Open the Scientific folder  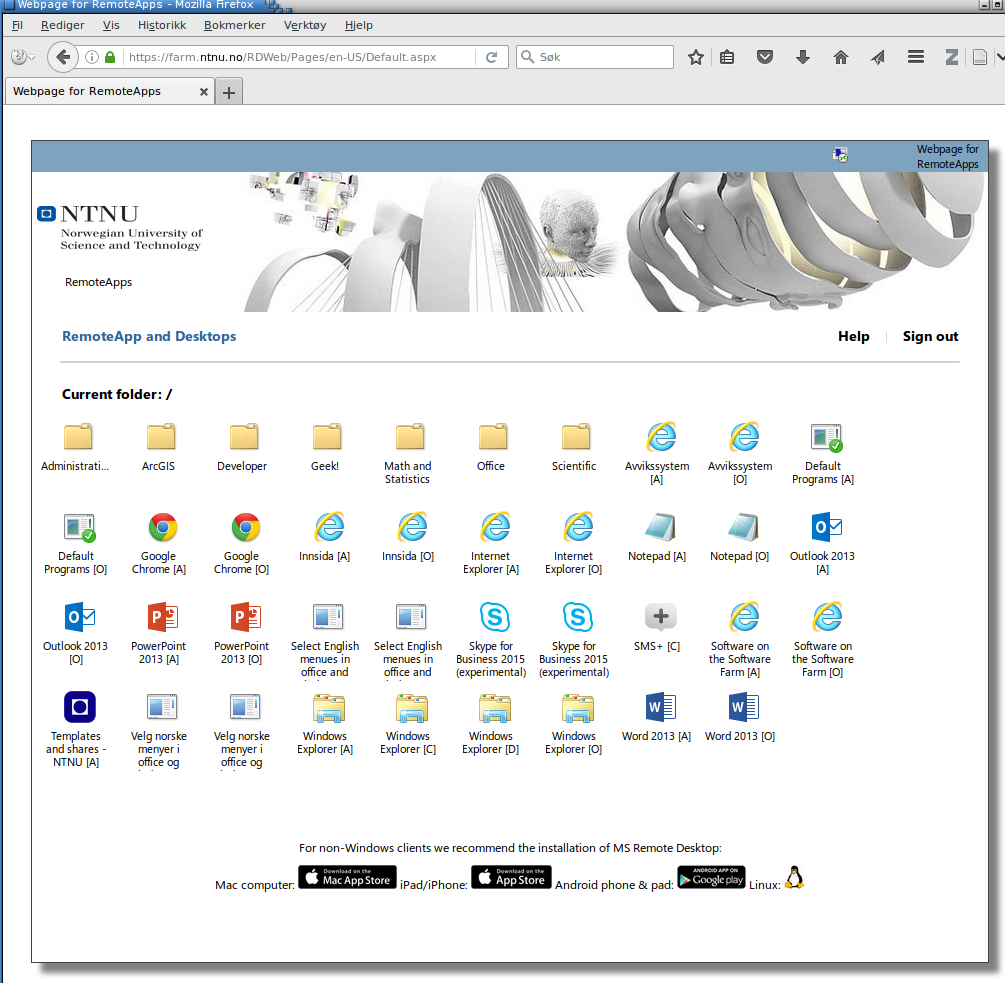click(x=576, y=437)
